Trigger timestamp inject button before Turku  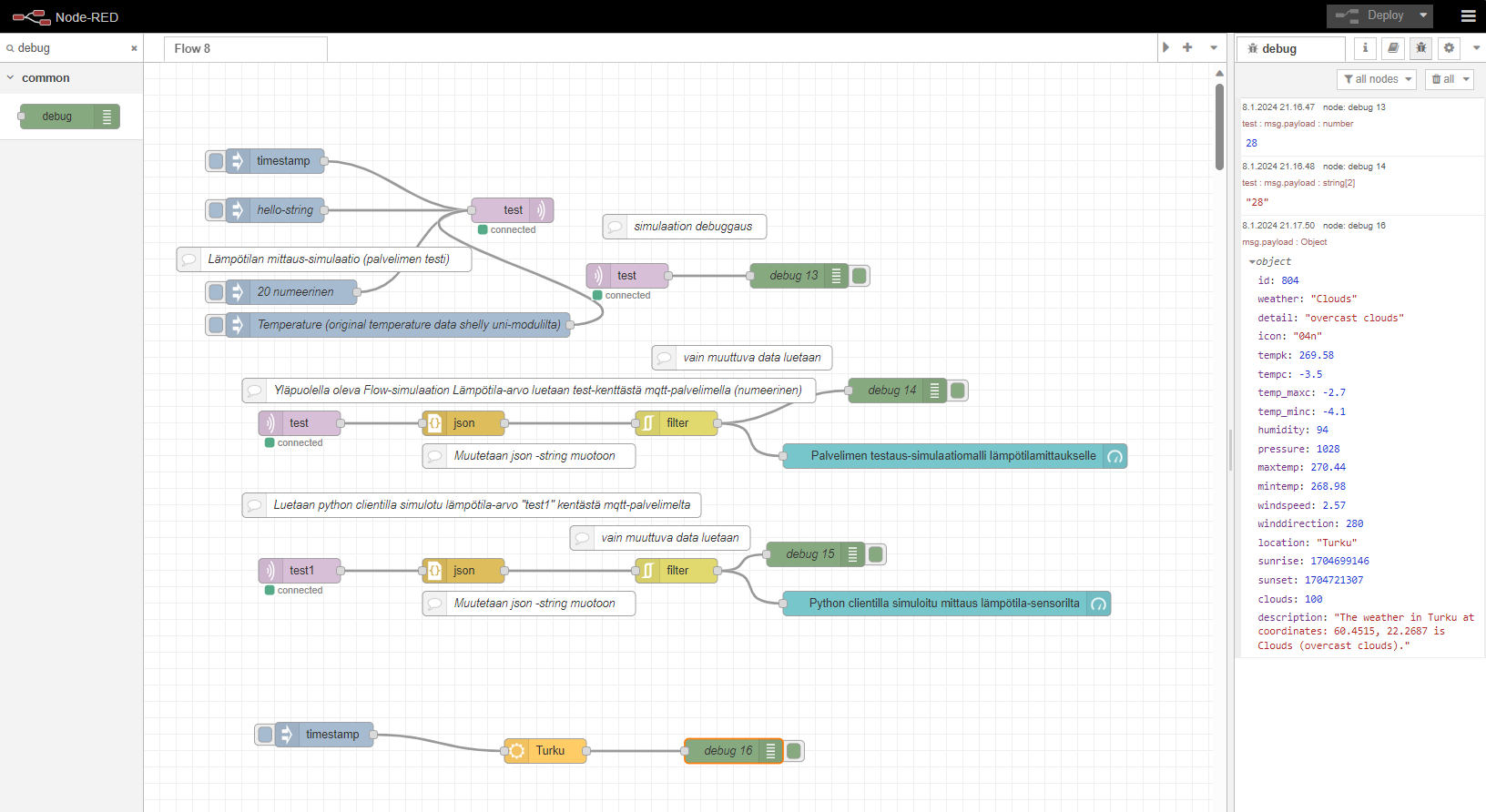265,735
